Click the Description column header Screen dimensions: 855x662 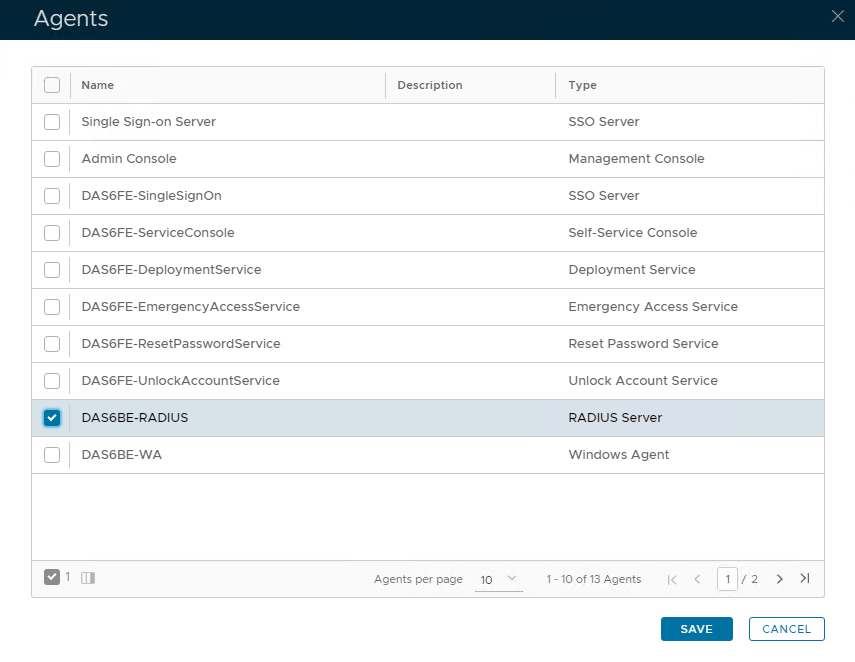430,85
